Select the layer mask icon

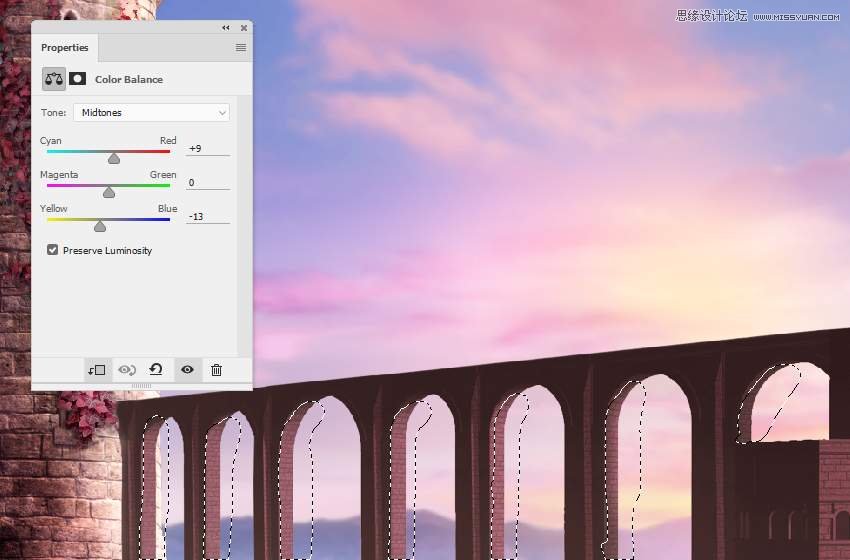pyautogui.click(x=78, y=79)
